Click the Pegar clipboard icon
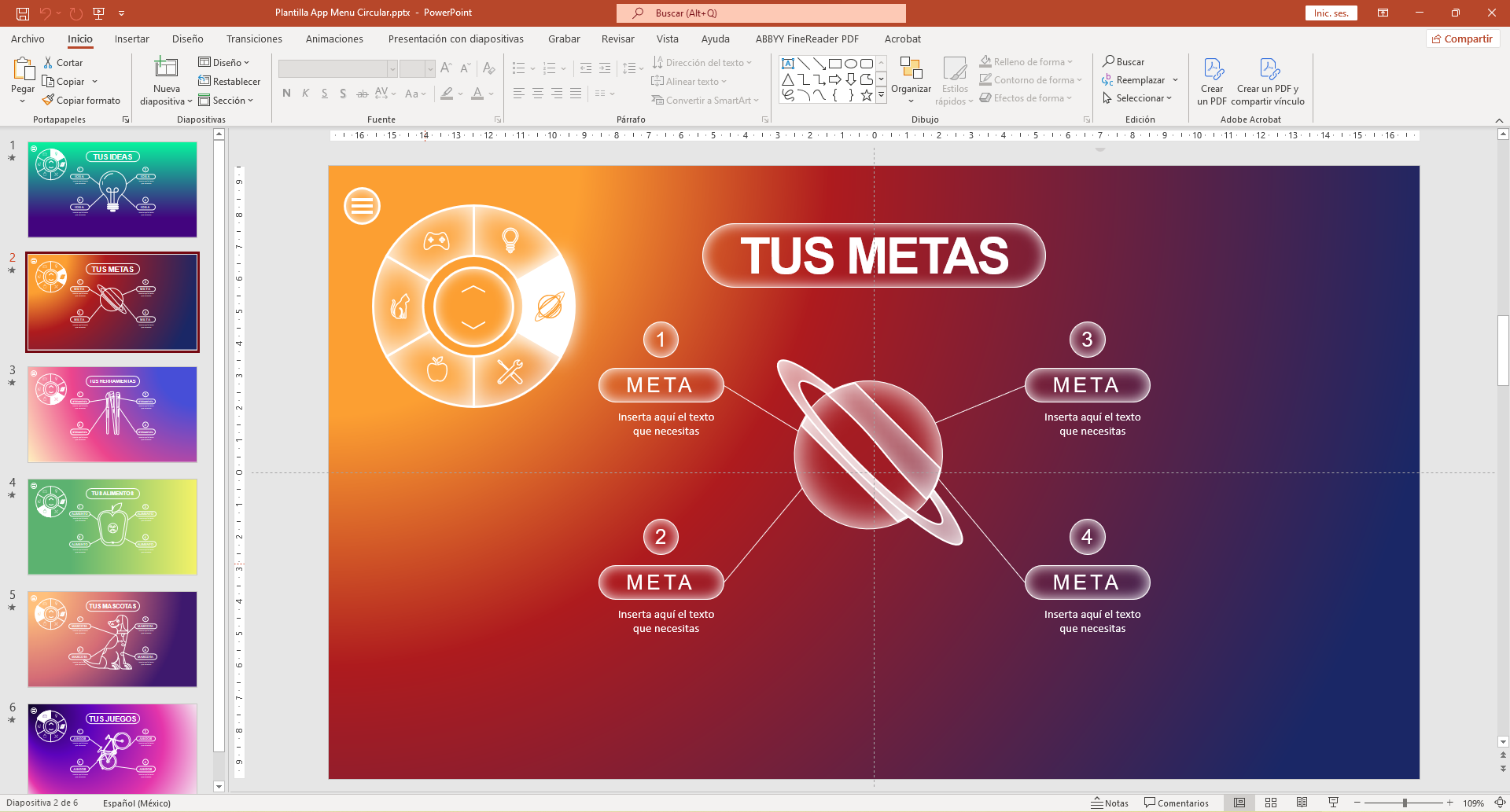This screenshot has width=1510, height=812. point(23,69)
